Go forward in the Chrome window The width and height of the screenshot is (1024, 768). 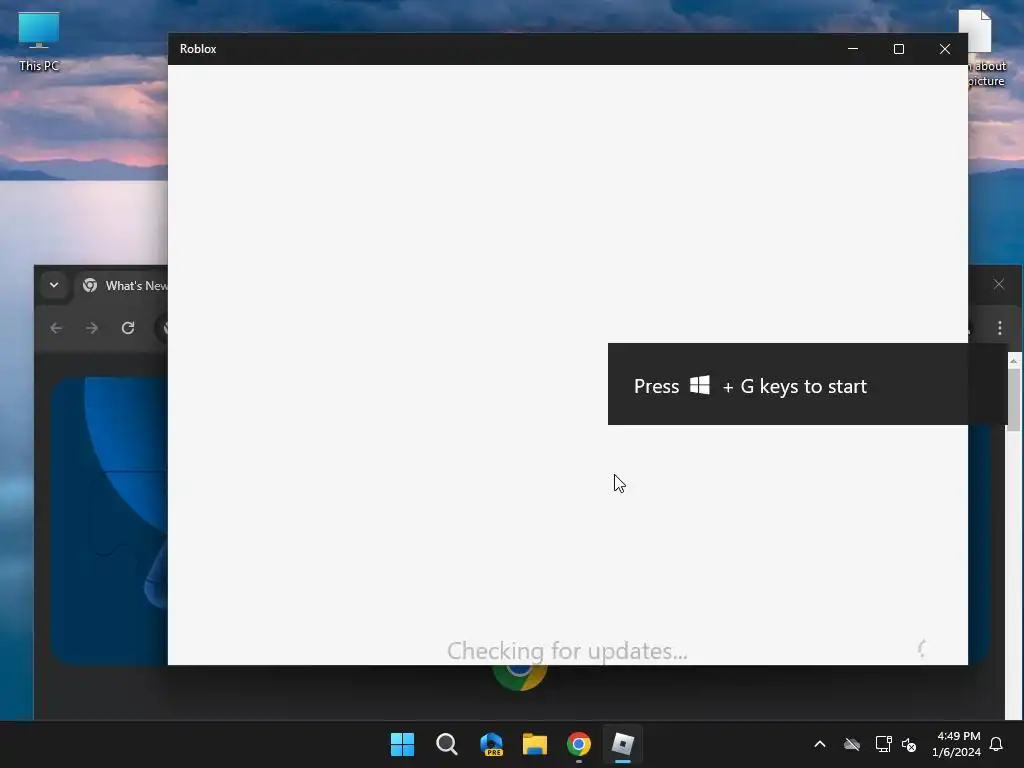(91, 328)
